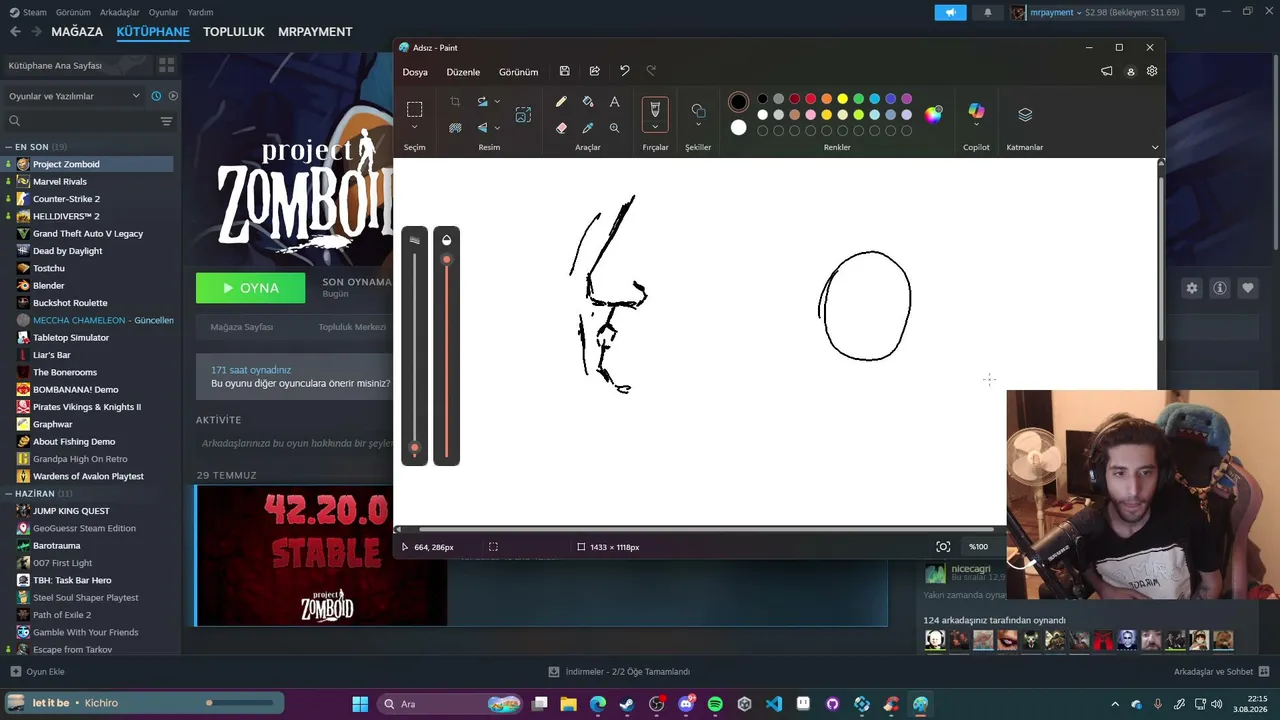Open Mağaza Sayfası link for Project Zomboid
1280x720 pixels.
241,327
